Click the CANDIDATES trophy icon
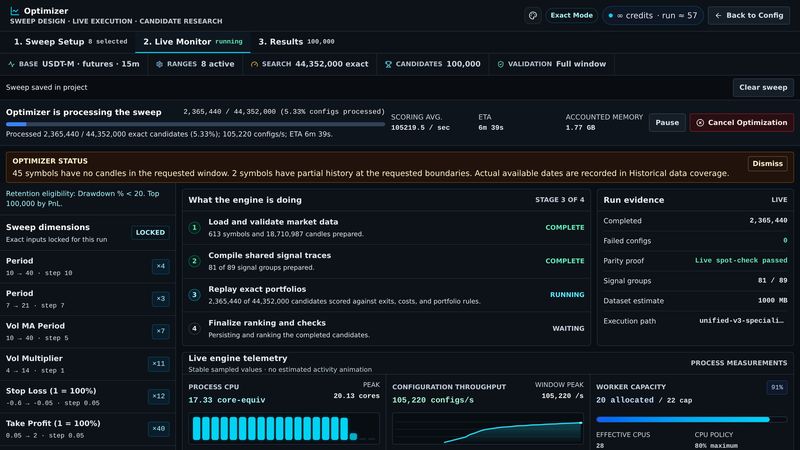The width and height of the screenshot is (800, 450). tap(388, 64)
